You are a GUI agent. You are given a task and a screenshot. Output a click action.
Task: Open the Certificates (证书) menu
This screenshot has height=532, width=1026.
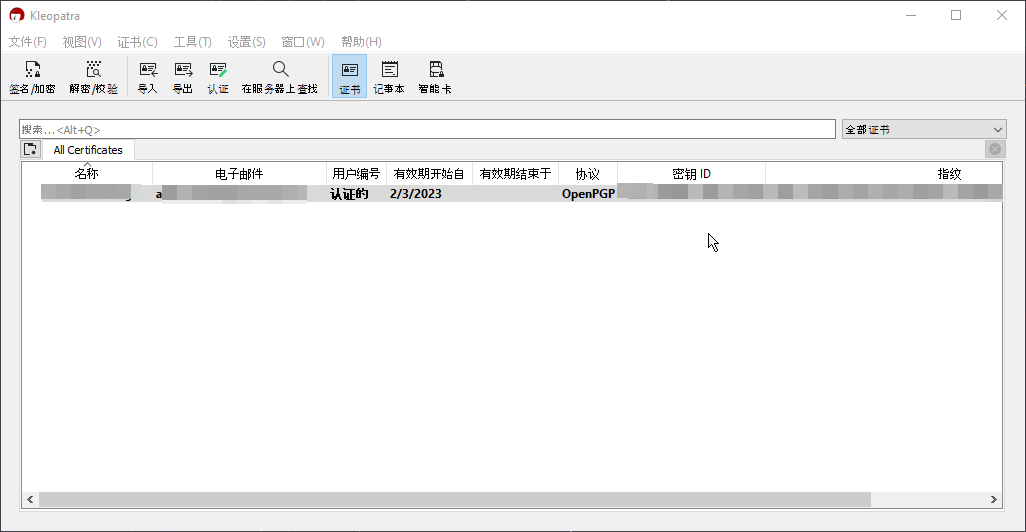(x=137, y=42)
